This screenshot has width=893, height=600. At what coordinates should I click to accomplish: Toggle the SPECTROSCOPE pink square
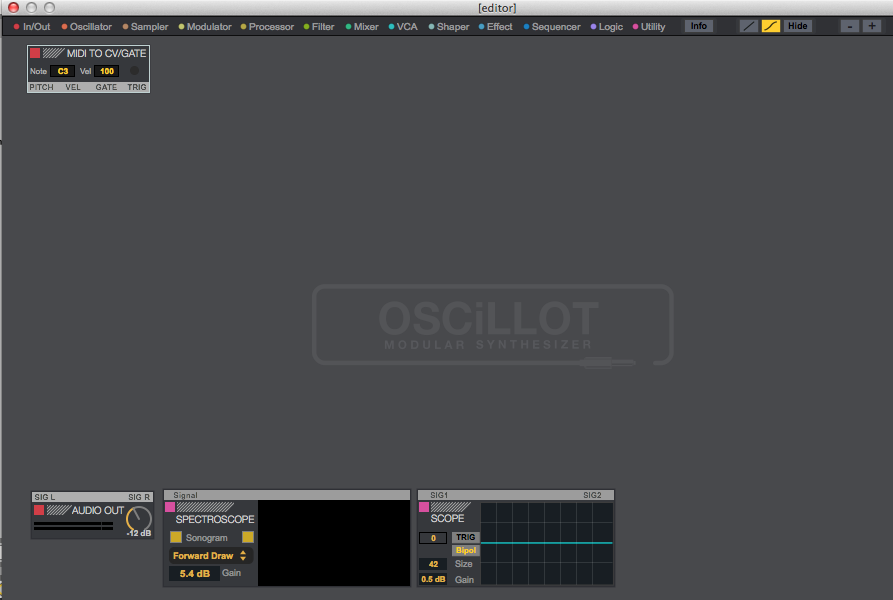pos(170,507)
